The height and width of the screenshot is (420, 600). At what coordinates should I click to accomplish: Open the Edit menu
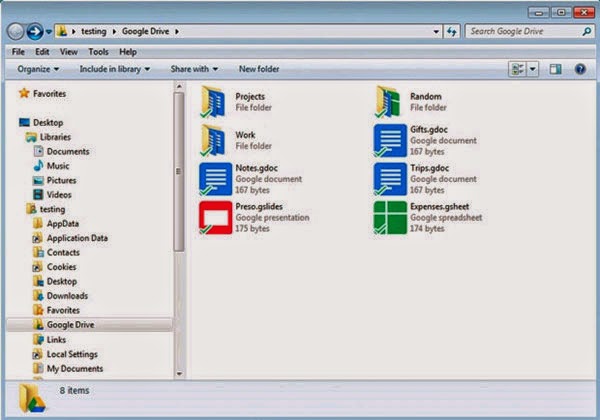point(42,52)
